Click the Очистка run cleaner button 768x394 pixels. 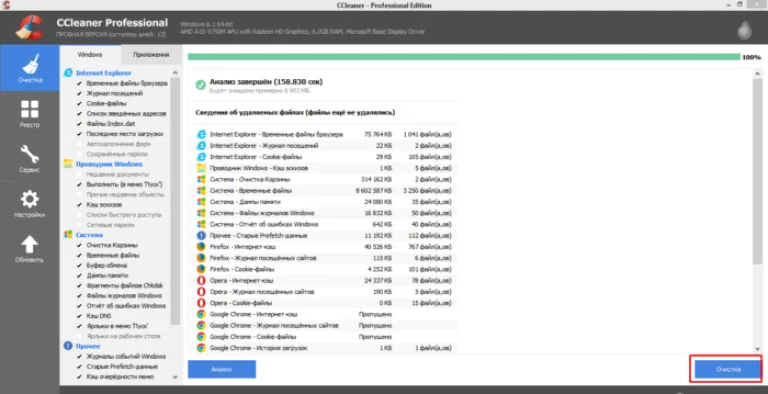point(728,369)
